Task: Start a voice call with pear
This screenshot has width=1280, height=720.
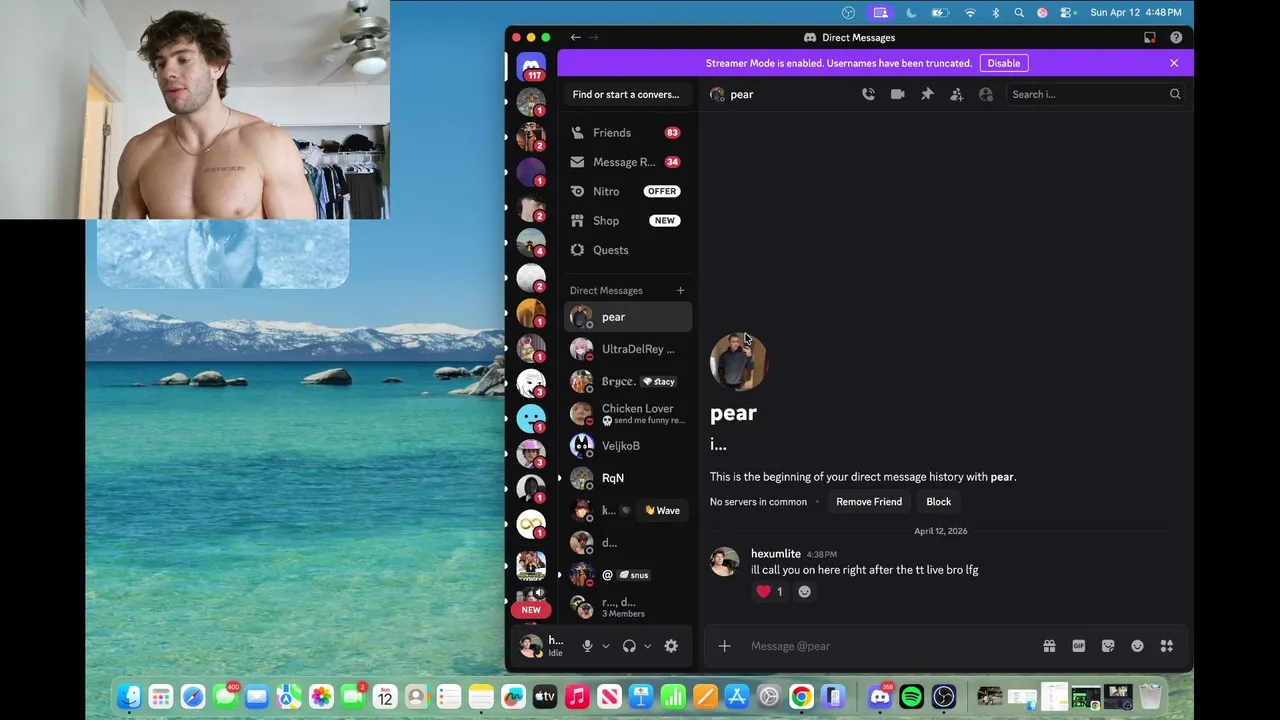Action: [x=868, y=94]
